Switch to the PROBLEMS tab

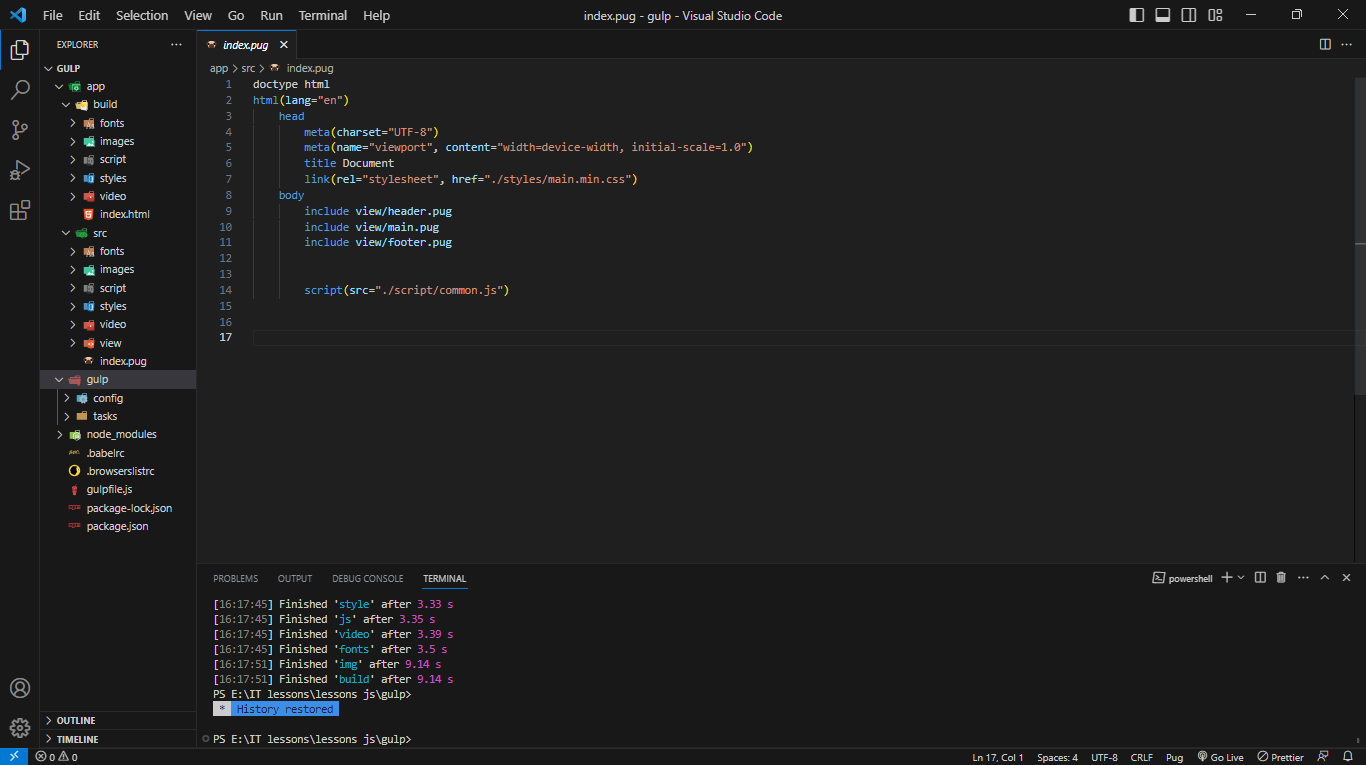click(235, 578)
